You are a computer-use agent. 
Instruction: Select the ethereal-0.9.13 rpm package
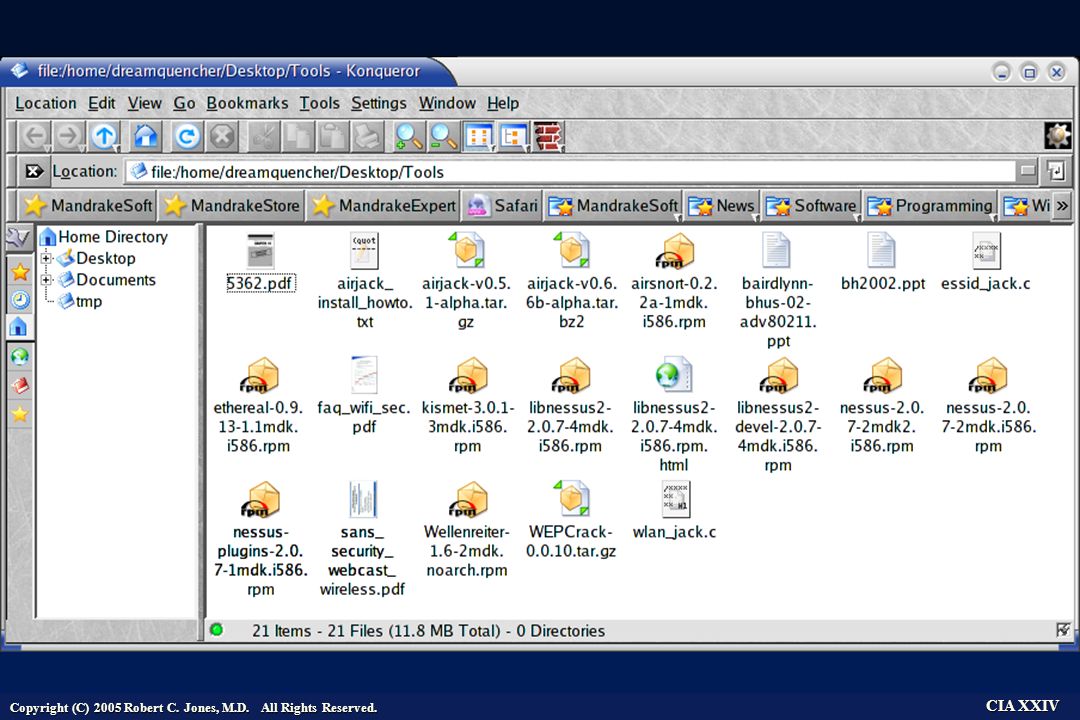258,405
